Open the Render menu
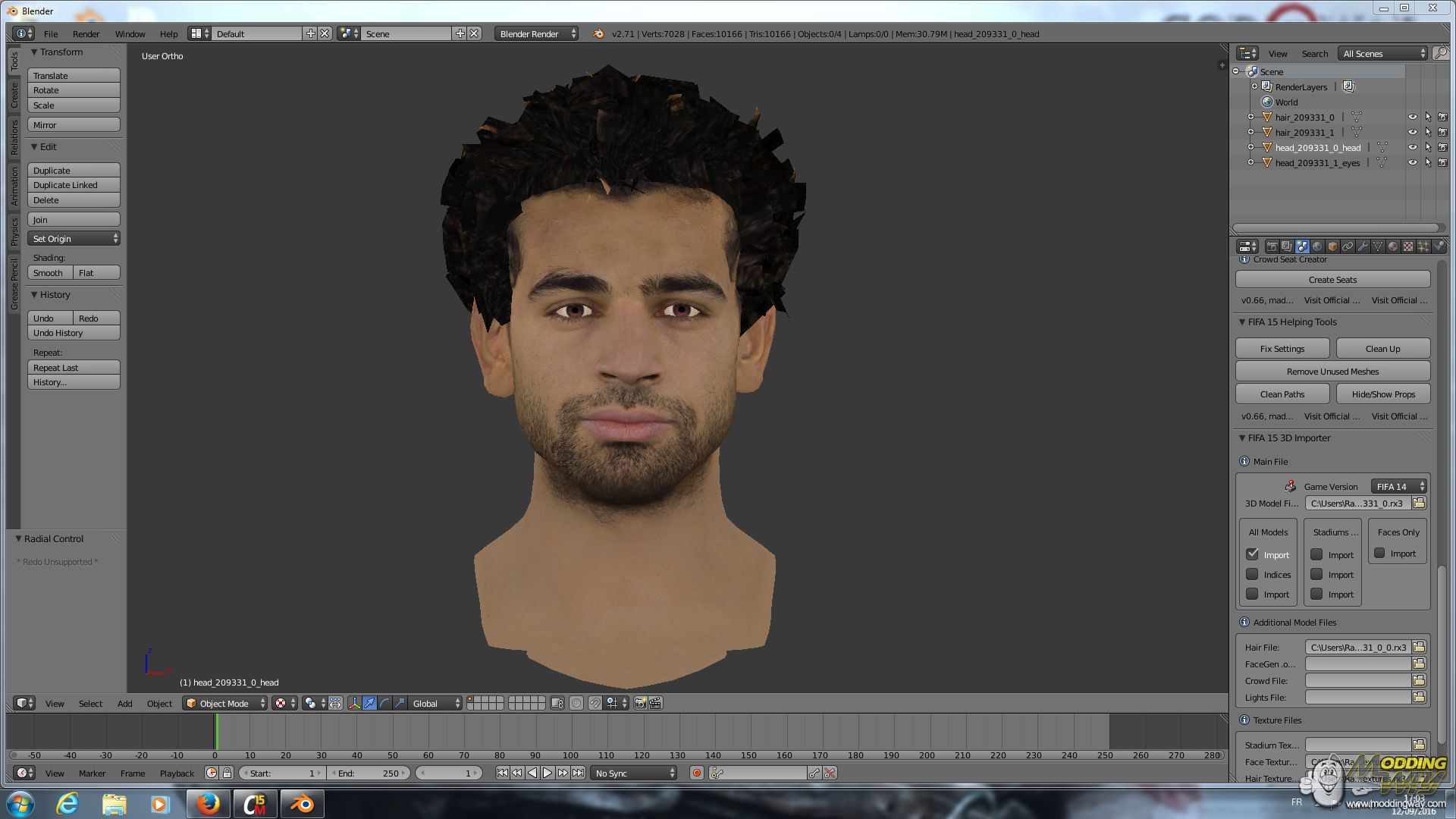 (86, 33)
